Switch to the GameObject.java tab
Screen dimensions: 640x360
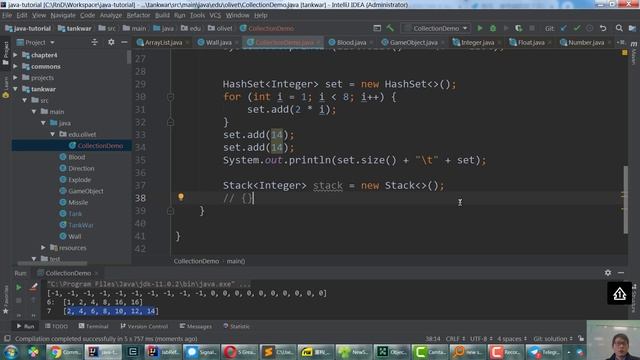point(413,42)
